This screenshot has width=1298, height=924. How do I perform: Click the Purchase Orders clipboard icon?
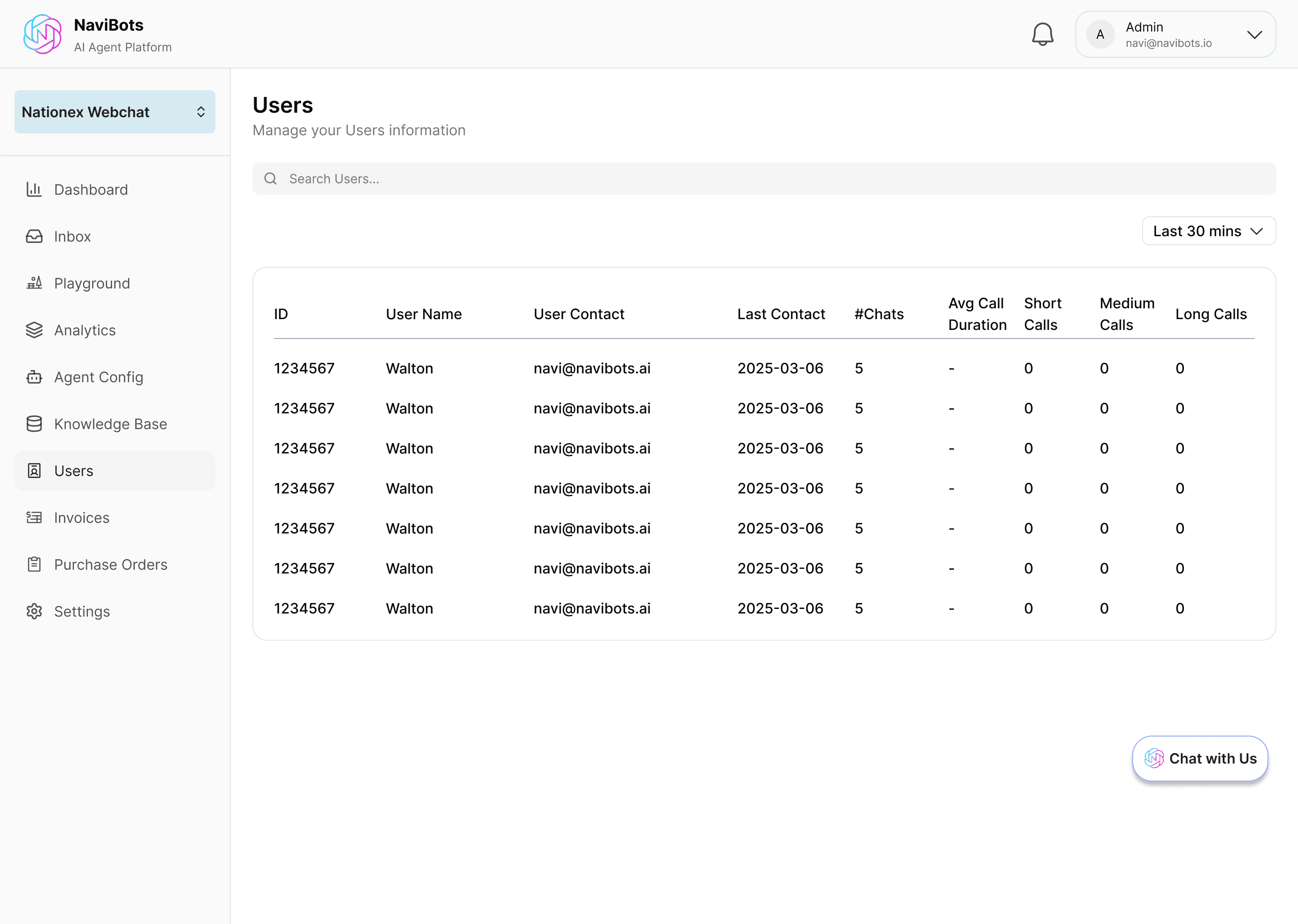coord(34,564)
